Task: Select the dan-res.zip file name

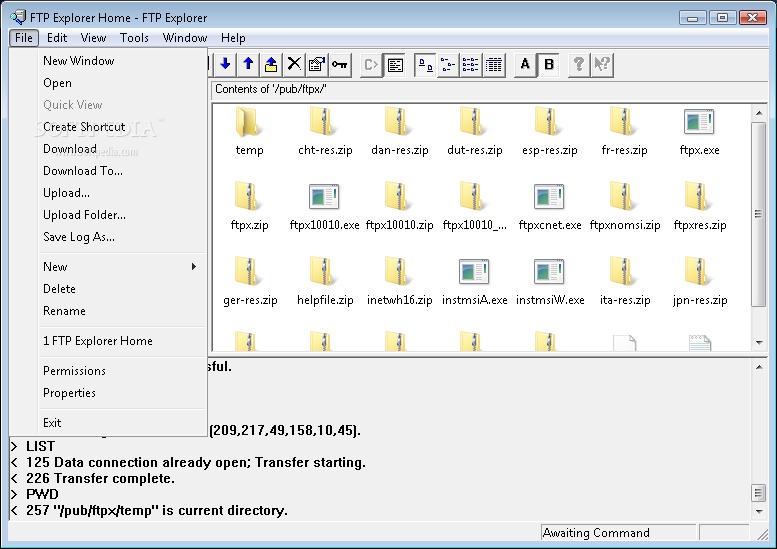Action: coord(399,150)
